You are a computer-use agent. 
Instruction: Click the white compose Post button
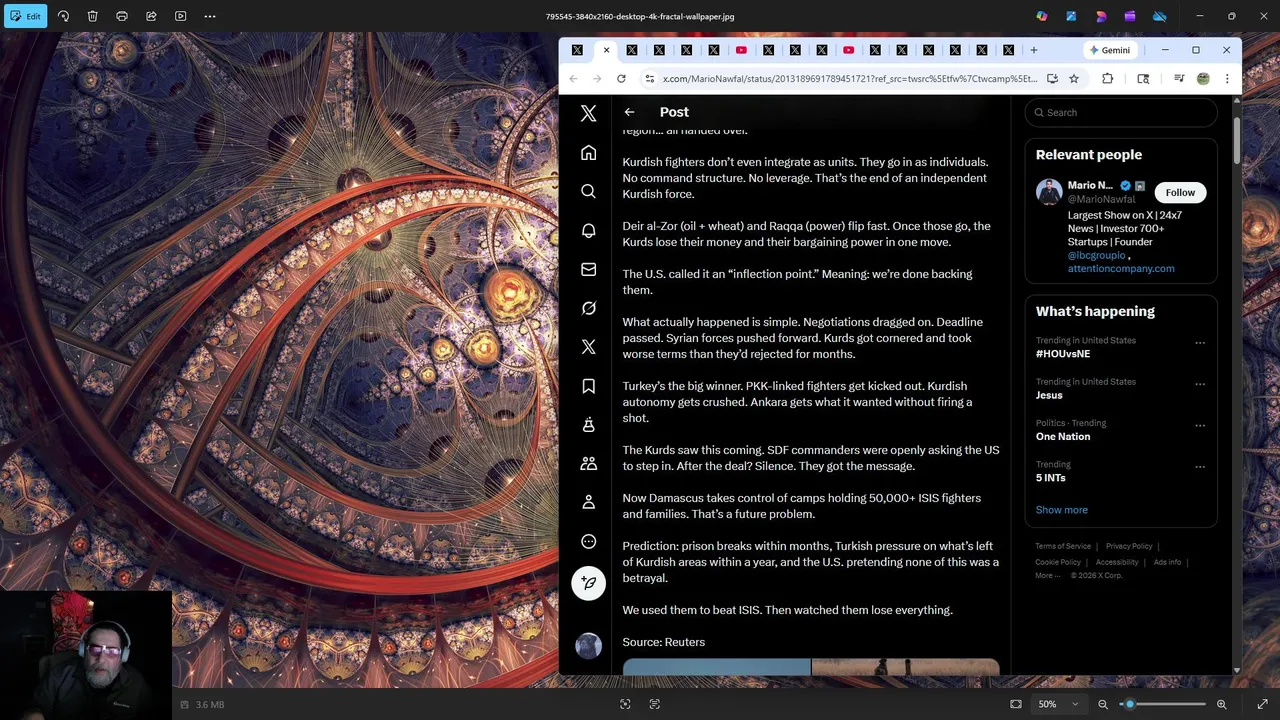(x=588, y=583)
